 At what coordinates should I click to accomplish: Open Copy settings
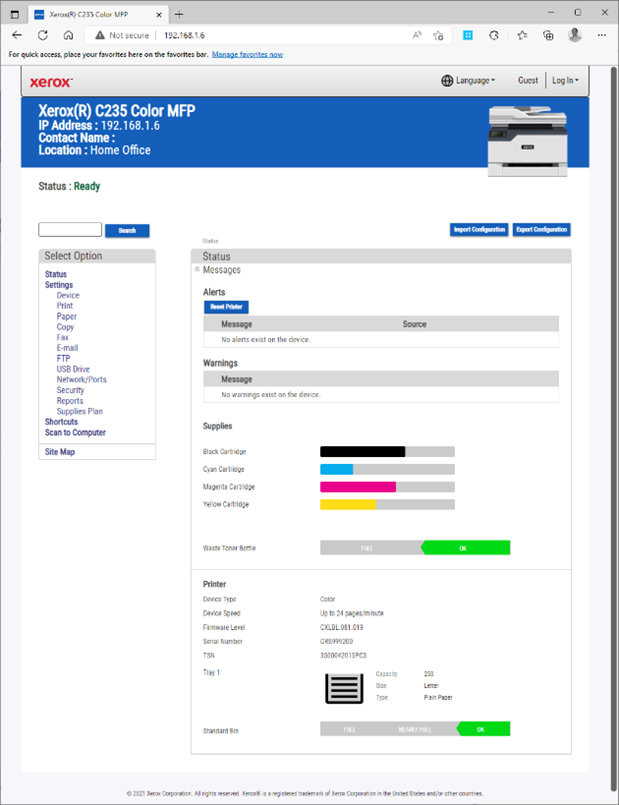65,327
